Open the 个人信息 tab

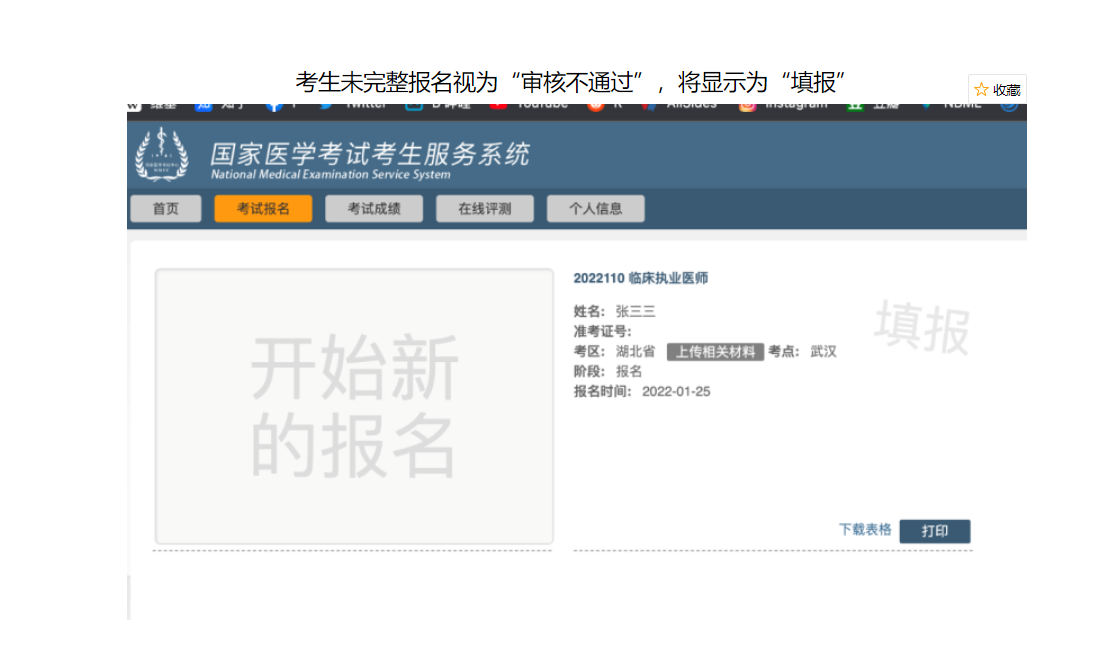coord(595,209)
